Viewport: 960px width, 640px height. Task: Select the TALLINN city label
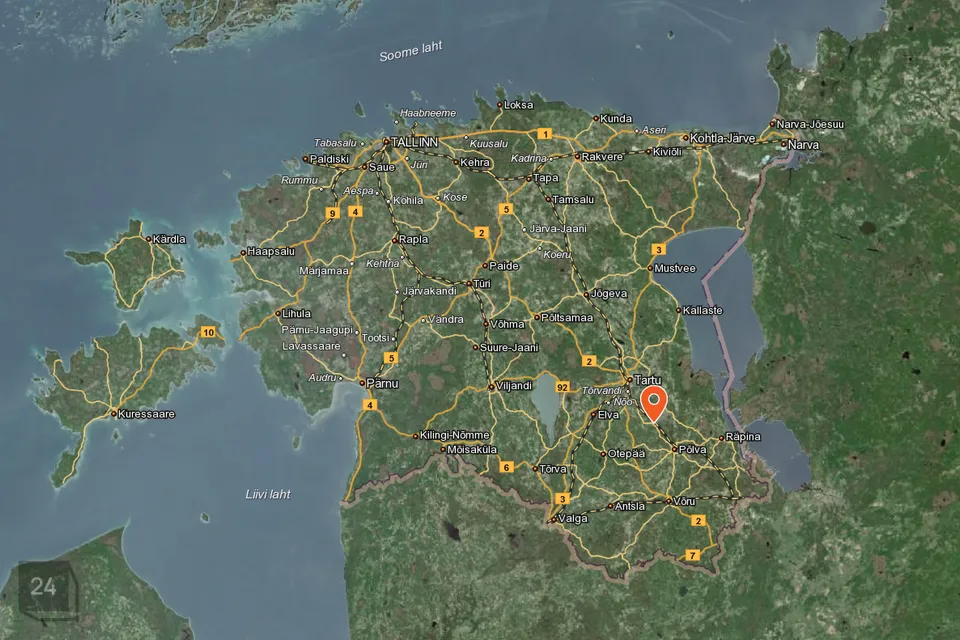point(414,142)
